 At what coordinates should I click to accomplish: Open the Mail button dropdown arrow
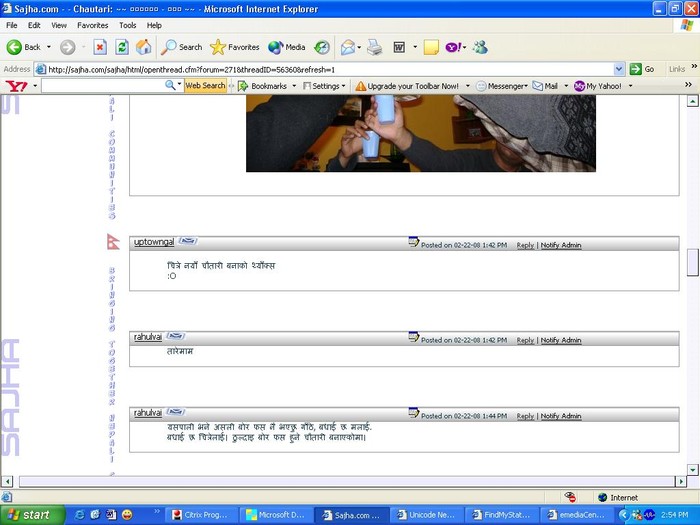click(566, 86)
